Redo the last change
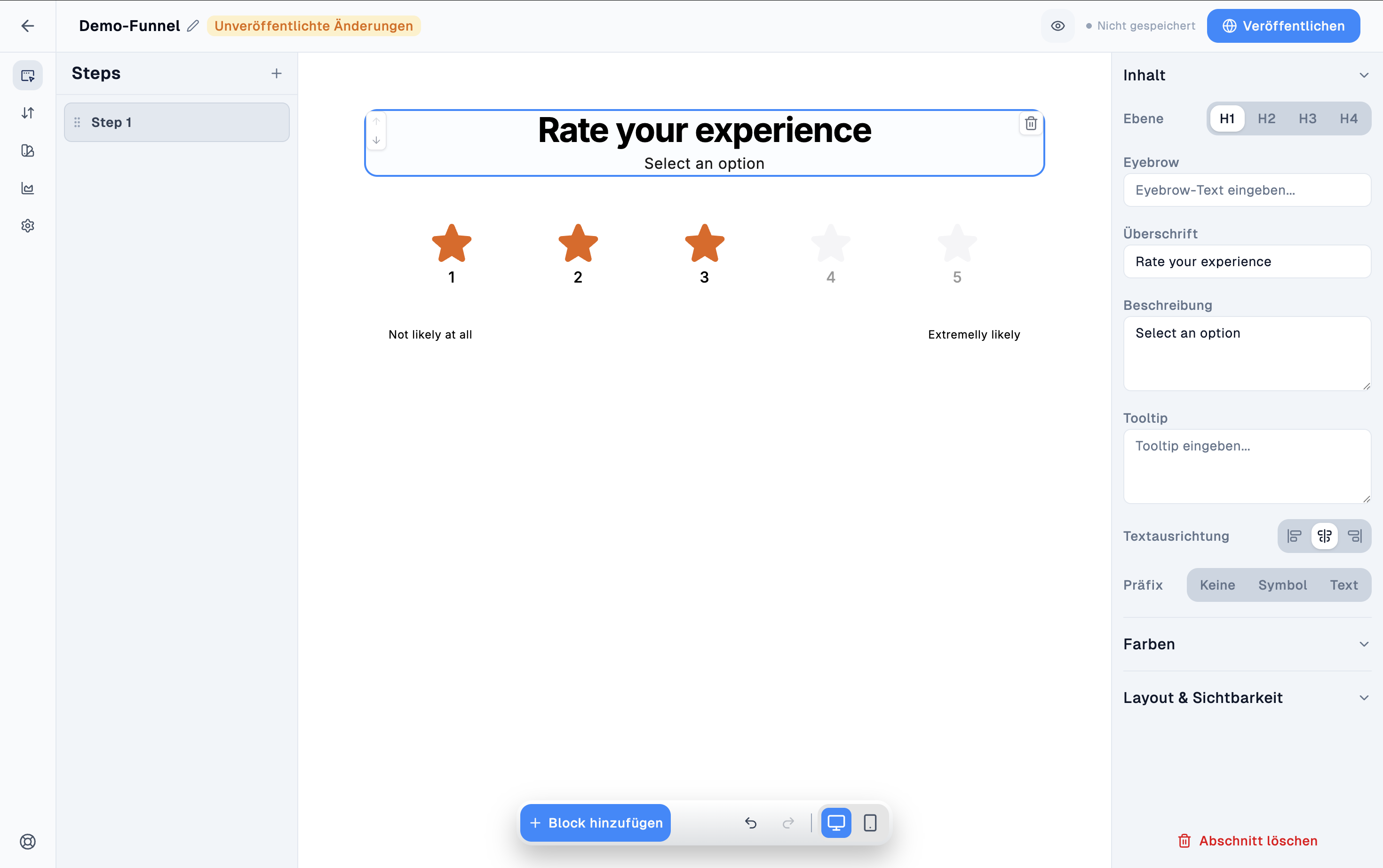The height and width of the screenshot is (868, 1383). (788, 823)
